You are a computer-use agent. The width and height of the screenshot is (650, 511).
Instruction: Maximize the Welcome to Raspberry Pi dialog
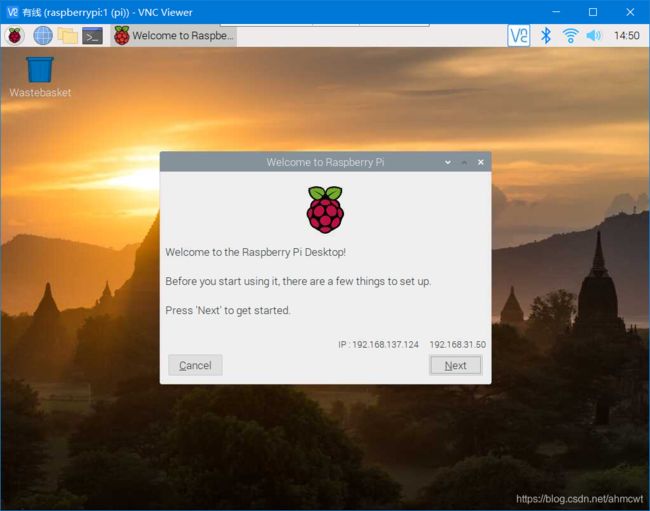[x=464, y=162]
